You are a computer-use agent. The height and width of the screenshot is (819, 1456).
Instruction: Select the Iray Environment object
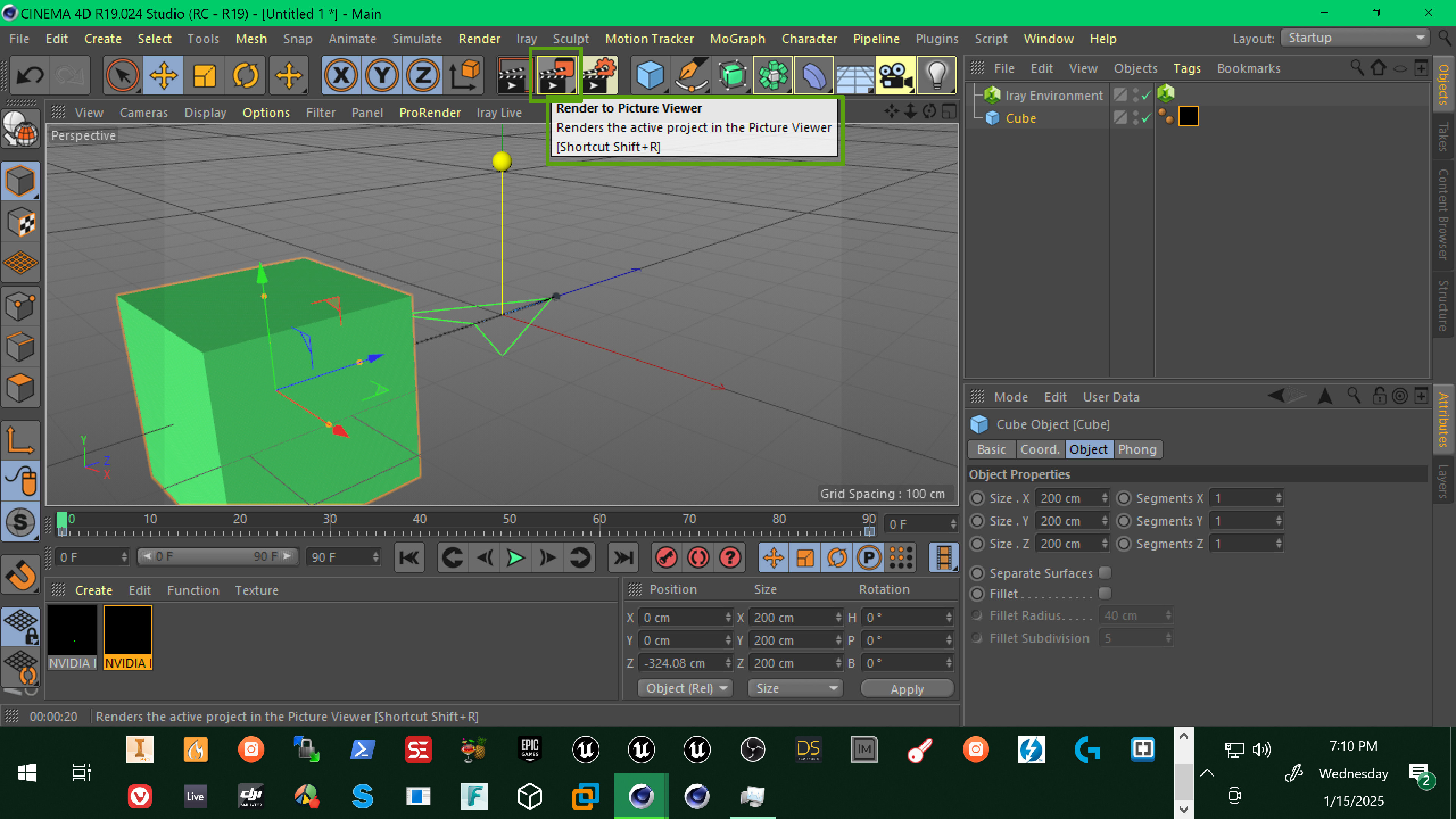coord(1054,96)
